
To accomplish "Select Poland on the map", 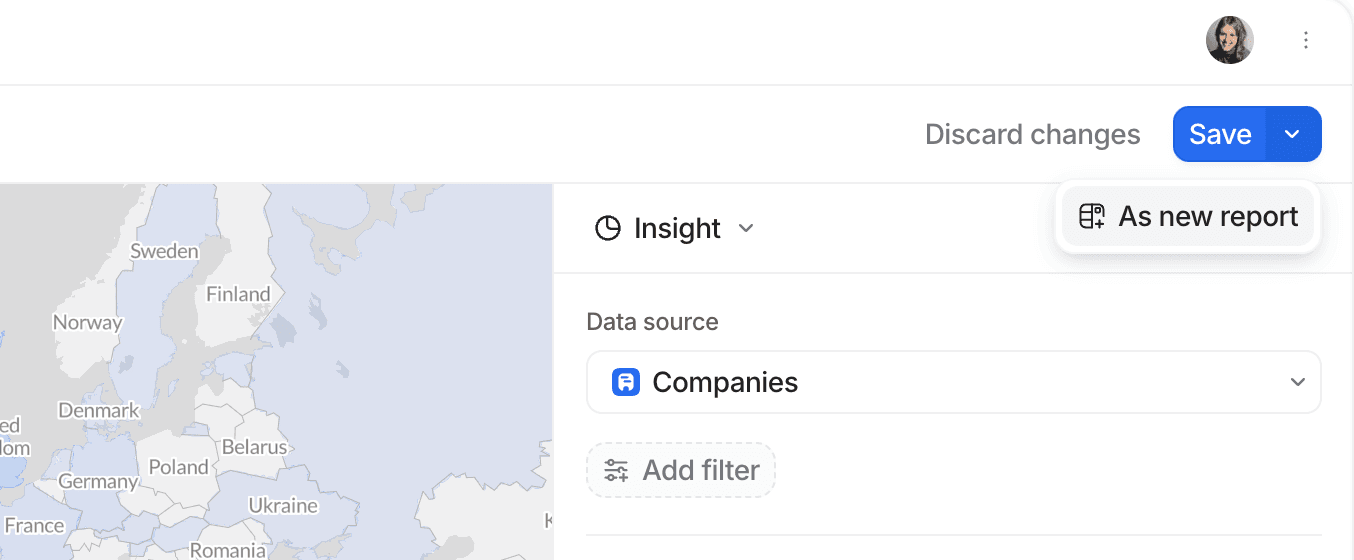I will 178,467.
